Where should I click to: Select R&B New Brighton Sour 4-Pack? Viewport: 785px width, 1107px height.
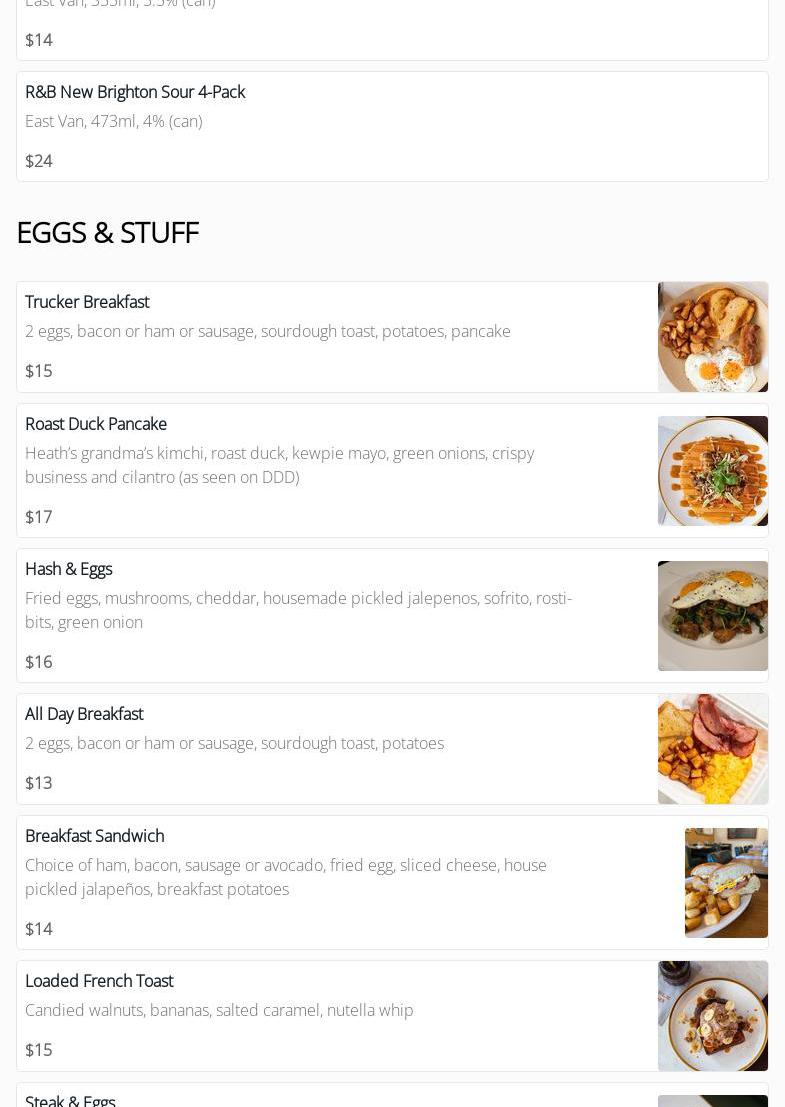pos(135,92)
